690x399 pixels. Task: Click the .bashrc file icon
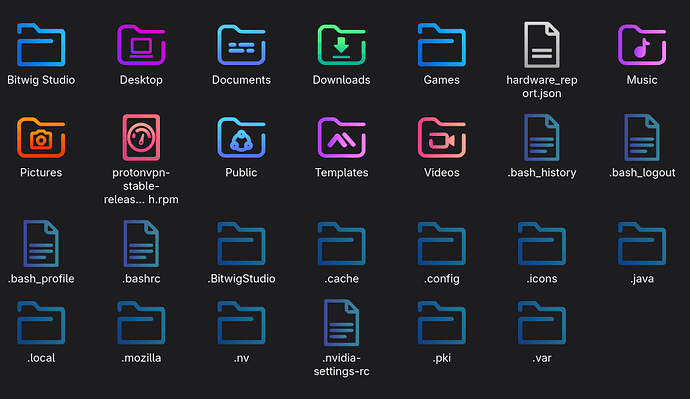click(x=141, y=243)
